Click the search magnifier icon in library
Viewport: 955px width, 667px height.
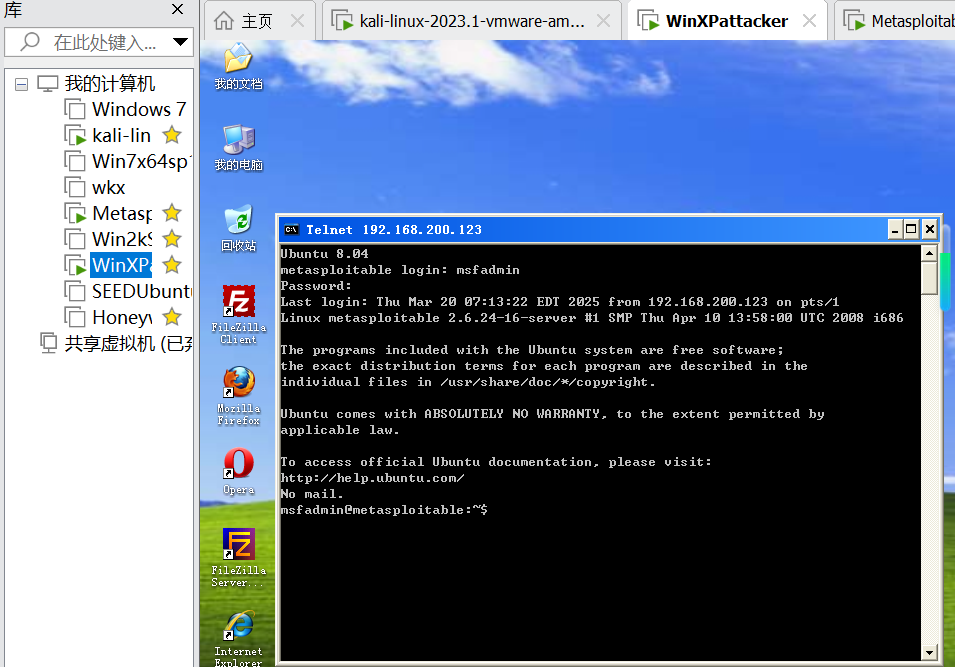point(30,41)
